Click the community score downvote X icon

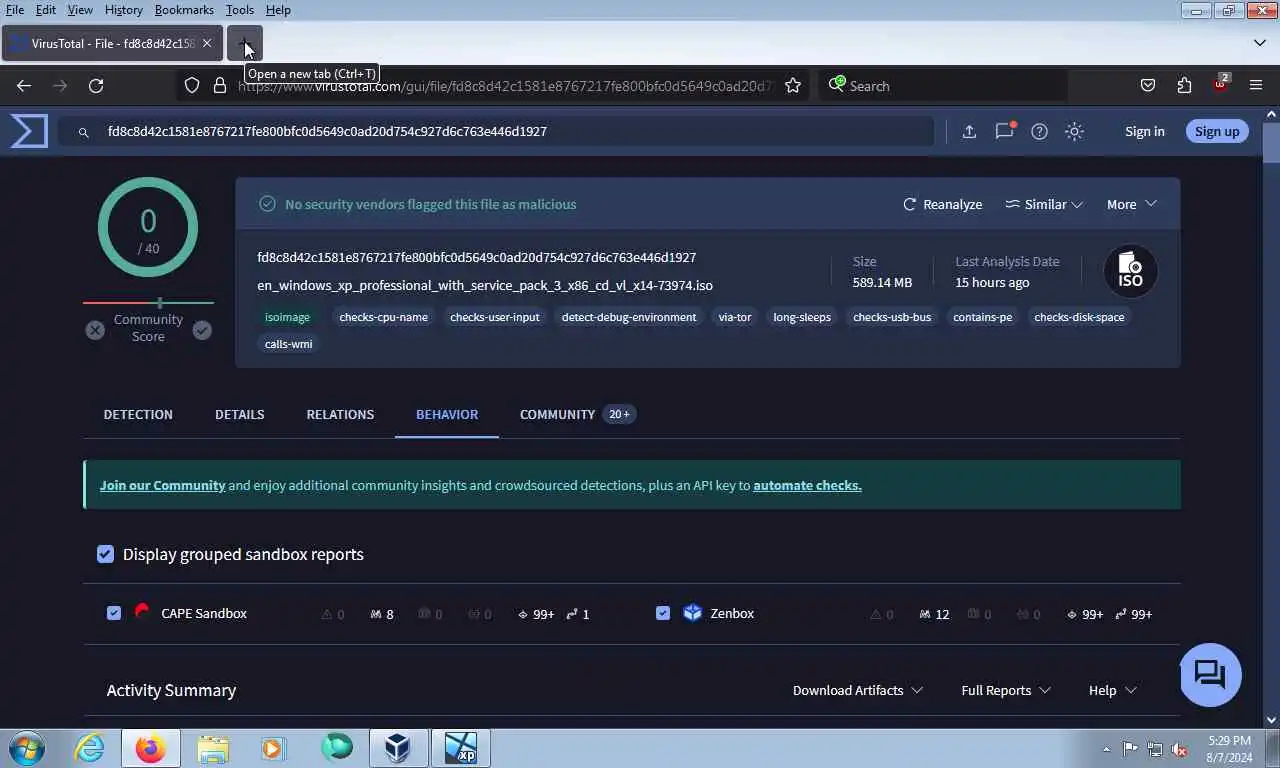tap(95, 330)
